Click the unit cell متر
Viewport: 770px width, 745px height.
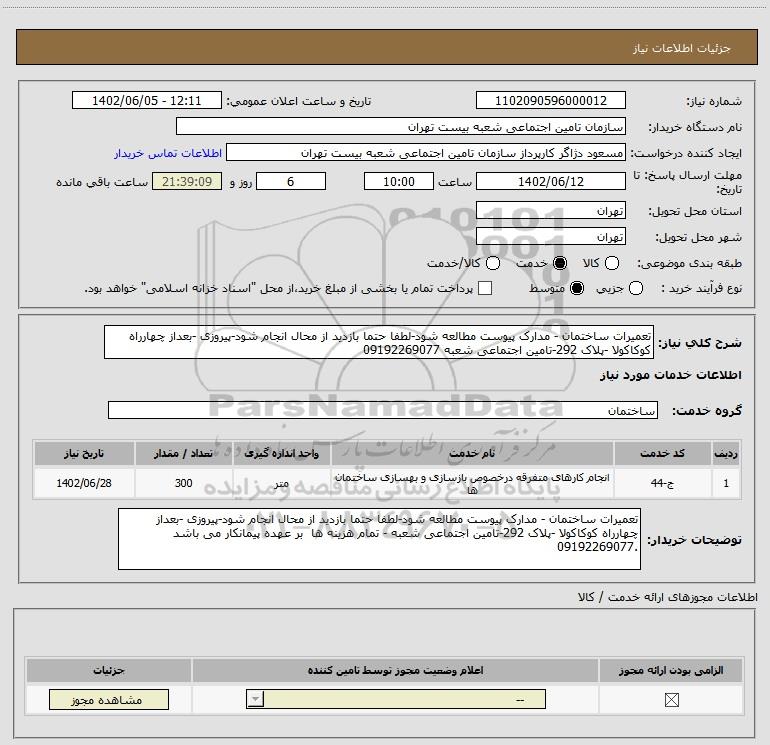point(281,483)
